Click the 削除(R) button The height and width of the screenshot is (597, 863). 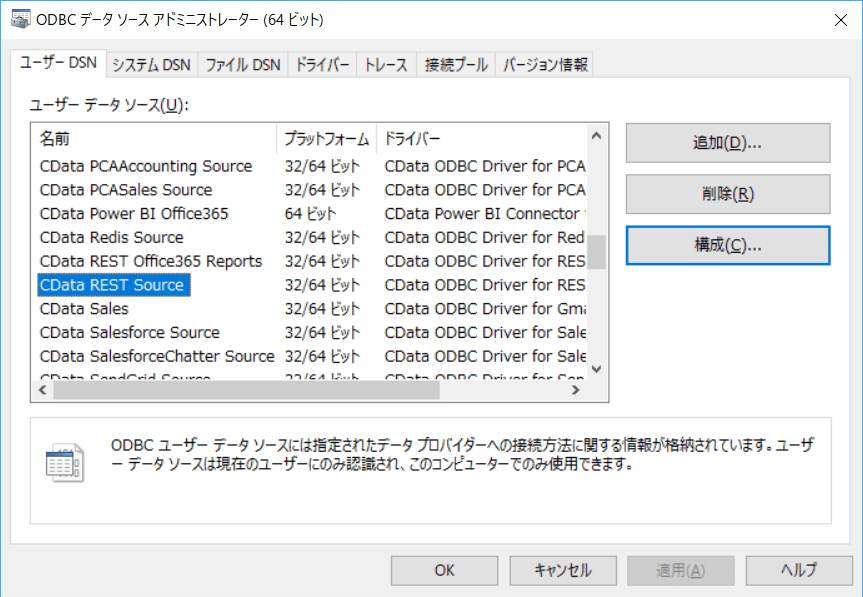[x=728, y=194]
